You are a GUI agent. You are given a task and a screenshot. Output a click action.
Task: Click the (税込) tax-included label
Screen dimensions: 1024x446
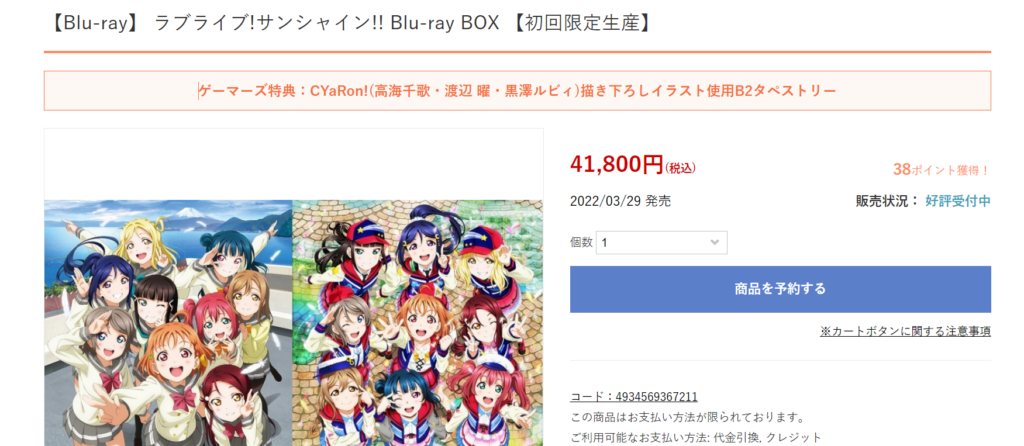pyautogui.click(x=680, y=168)
